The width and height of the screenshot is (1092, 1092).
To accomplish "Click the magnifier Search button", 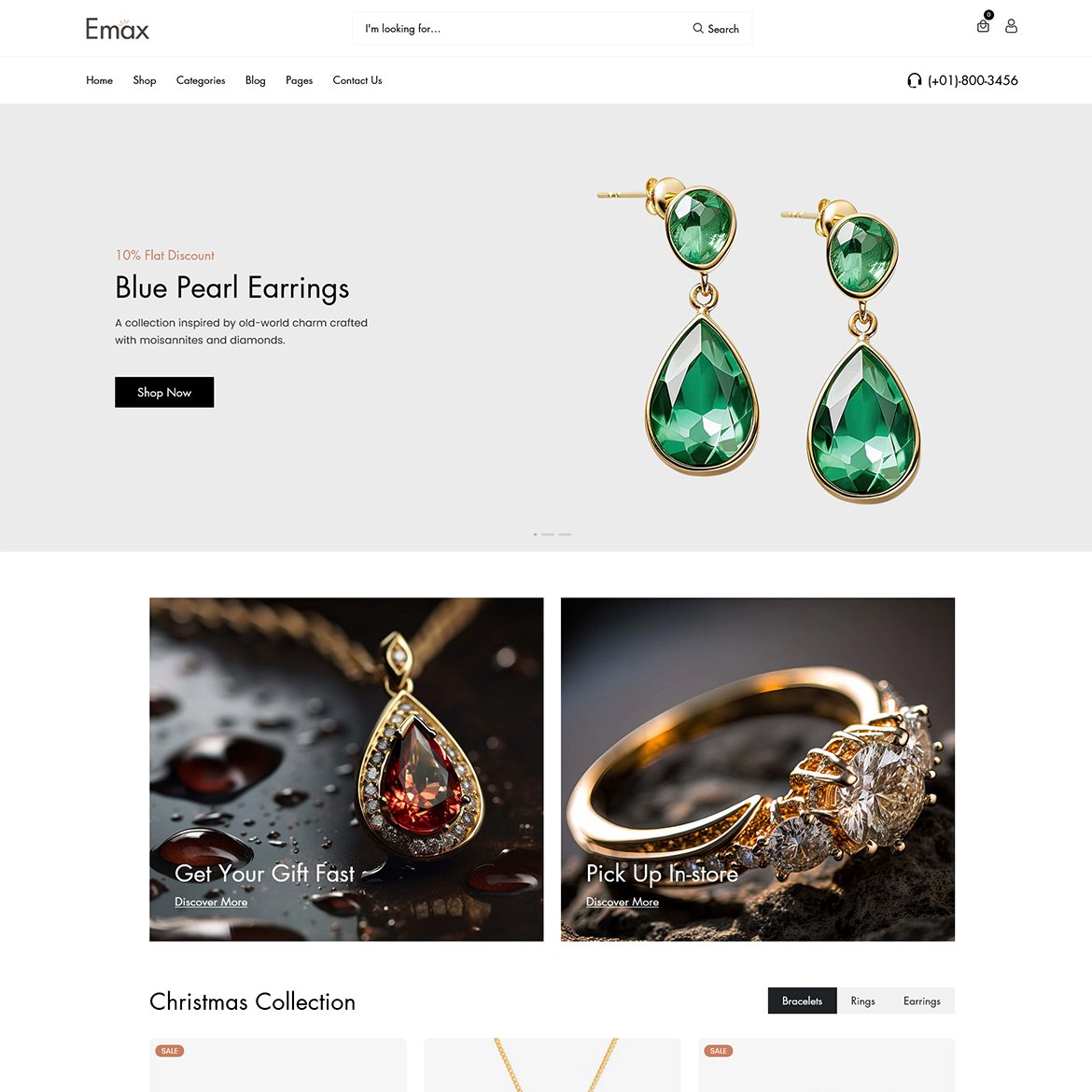I will pos(715,29).
